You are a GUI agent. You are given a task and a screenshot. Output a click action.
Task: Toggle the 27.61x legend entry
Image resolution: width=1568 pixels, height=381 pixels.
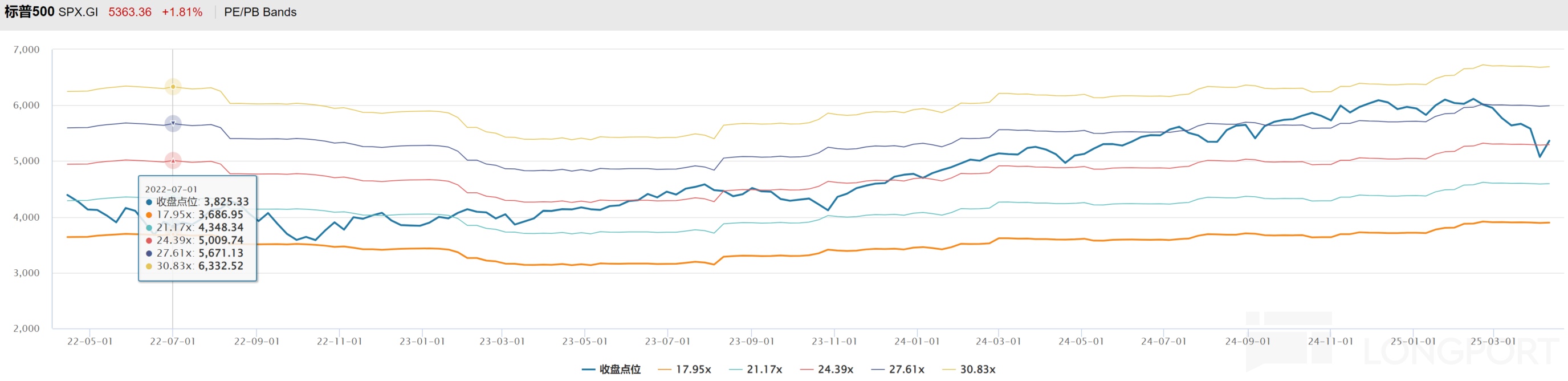[898, 370]
